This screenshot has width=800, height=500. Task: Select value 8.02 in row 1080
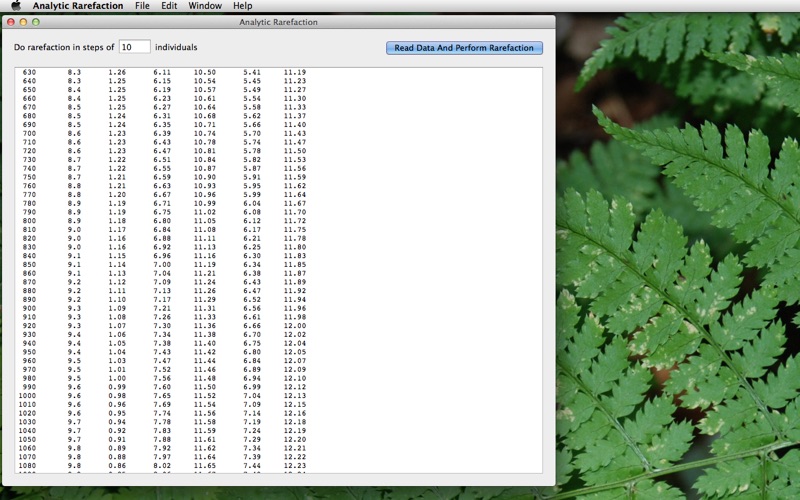162,466
